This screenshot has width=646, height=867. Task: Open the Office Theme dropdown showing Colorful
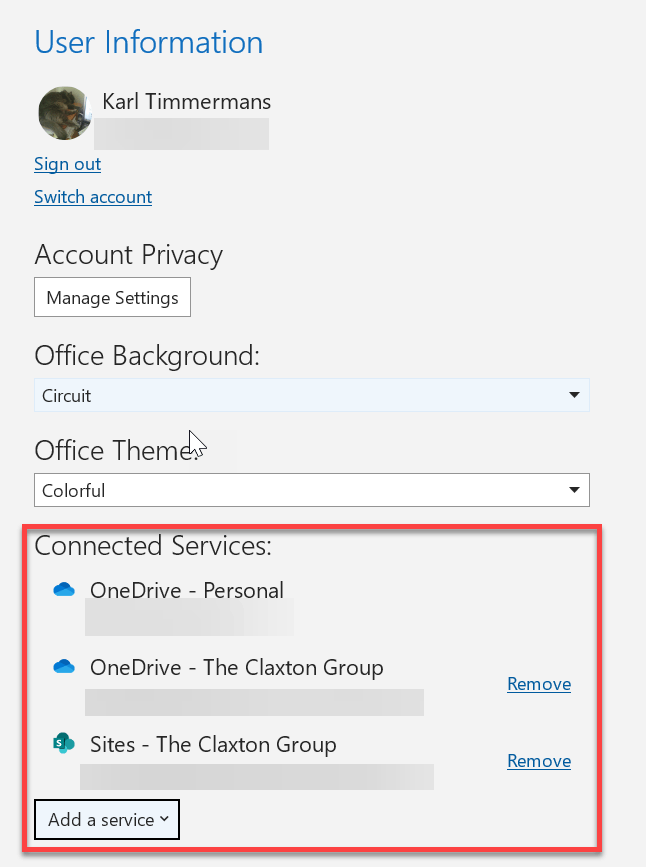[312, 490]
